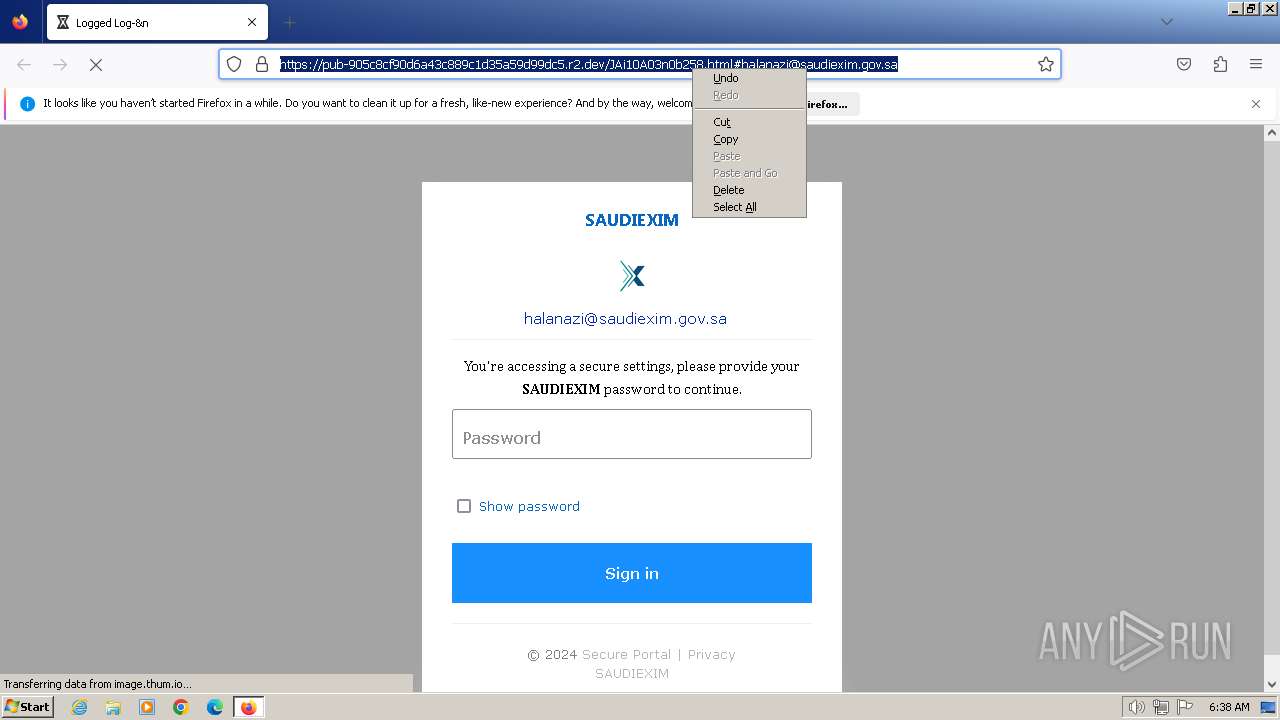Screen dimensions: 1280x720
Task: Click the SAUDIEXIM X logo image
Action: click(x=632, y=276)
